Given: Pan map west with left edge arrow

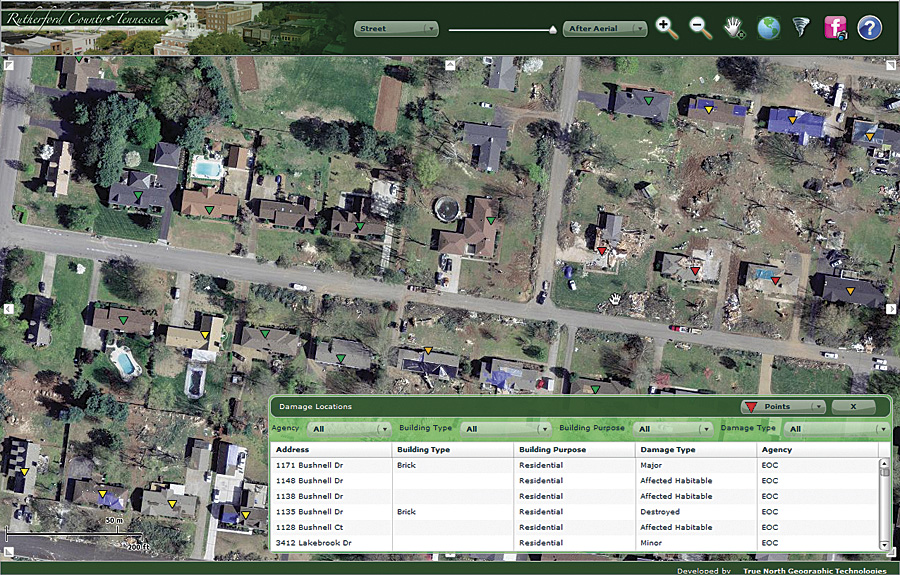Looking at the screenshot, I should click(8, 309).
